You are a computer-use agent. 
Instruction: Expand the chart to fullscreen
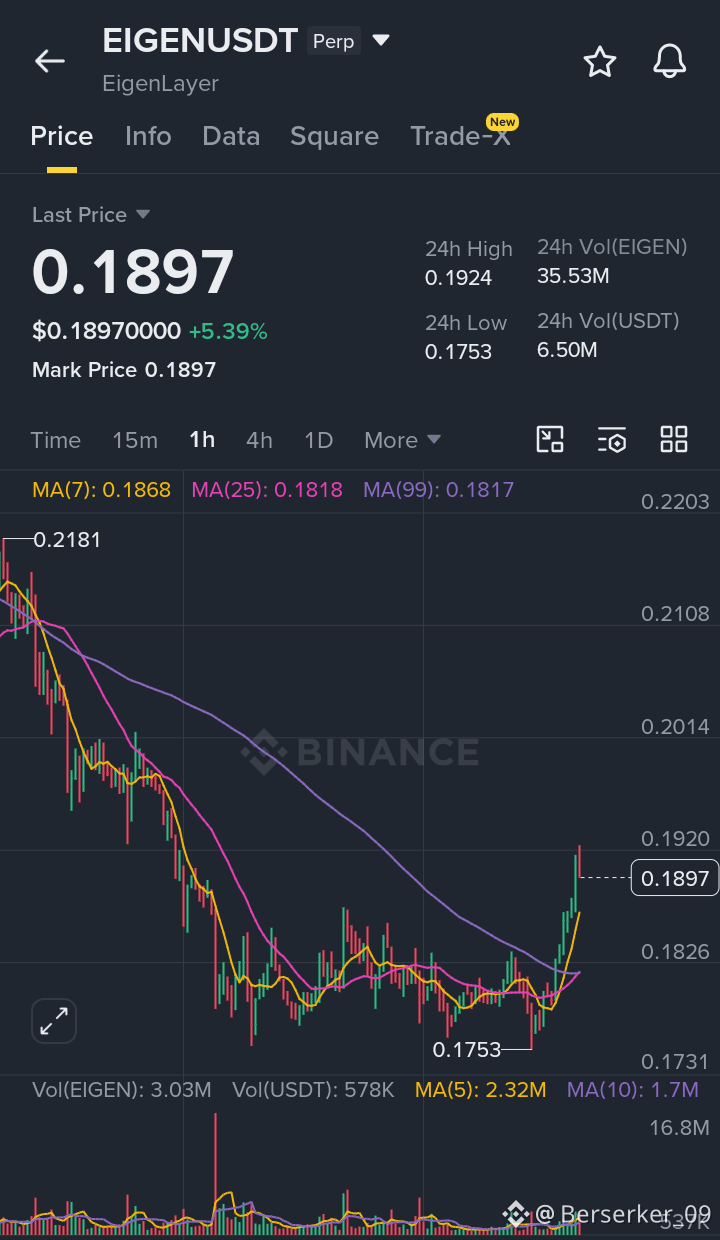coord(54,1021)
